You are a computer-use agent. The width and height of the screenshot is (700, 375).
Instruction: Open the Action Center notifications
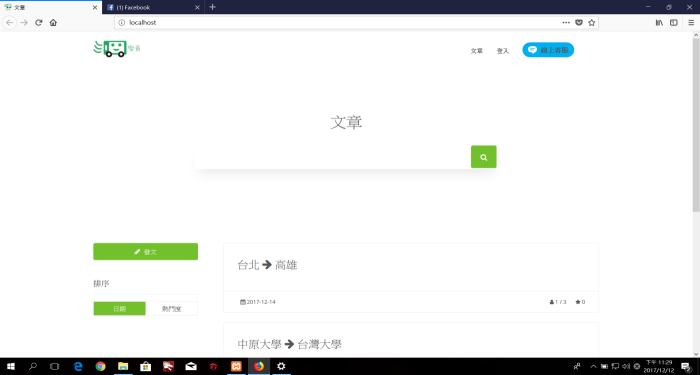[685, 367]
